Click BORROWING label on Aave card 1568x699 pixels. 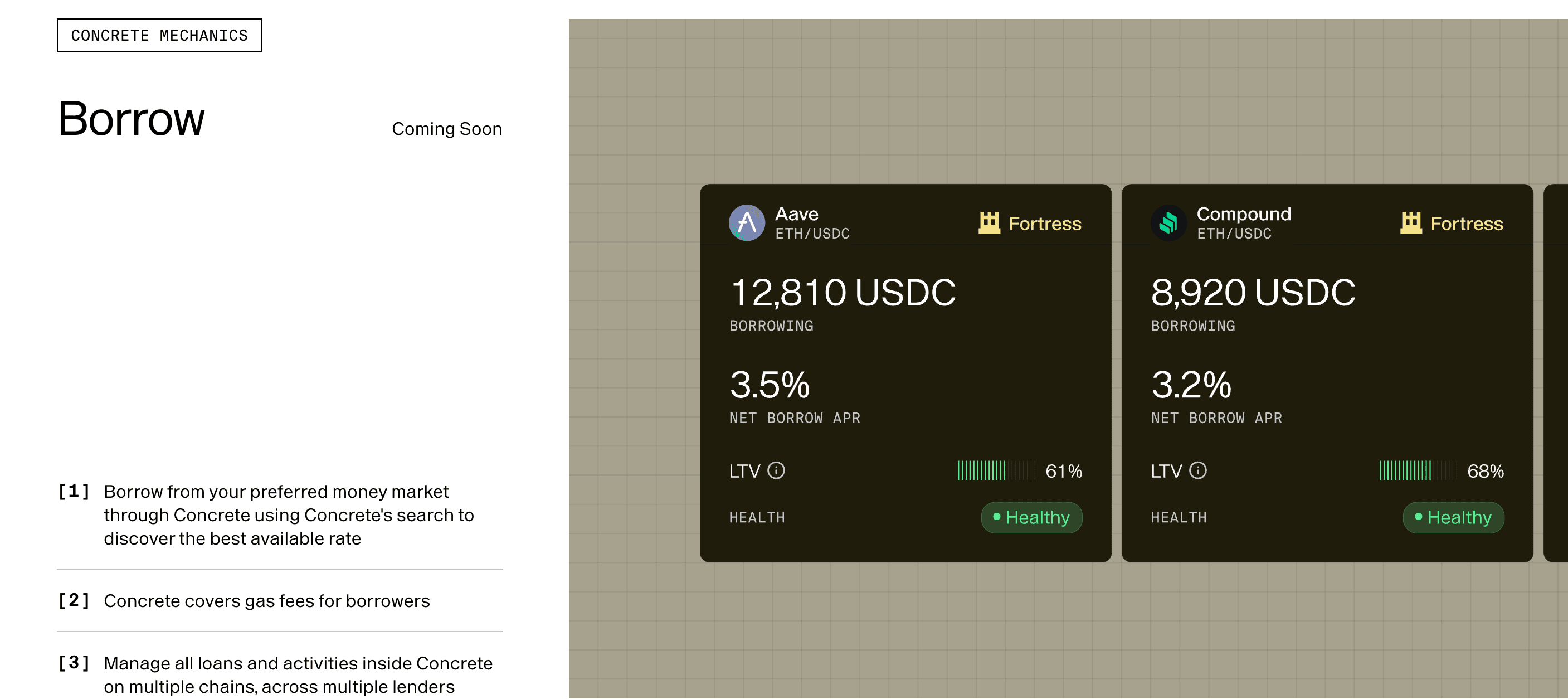(x=771, y=326)
